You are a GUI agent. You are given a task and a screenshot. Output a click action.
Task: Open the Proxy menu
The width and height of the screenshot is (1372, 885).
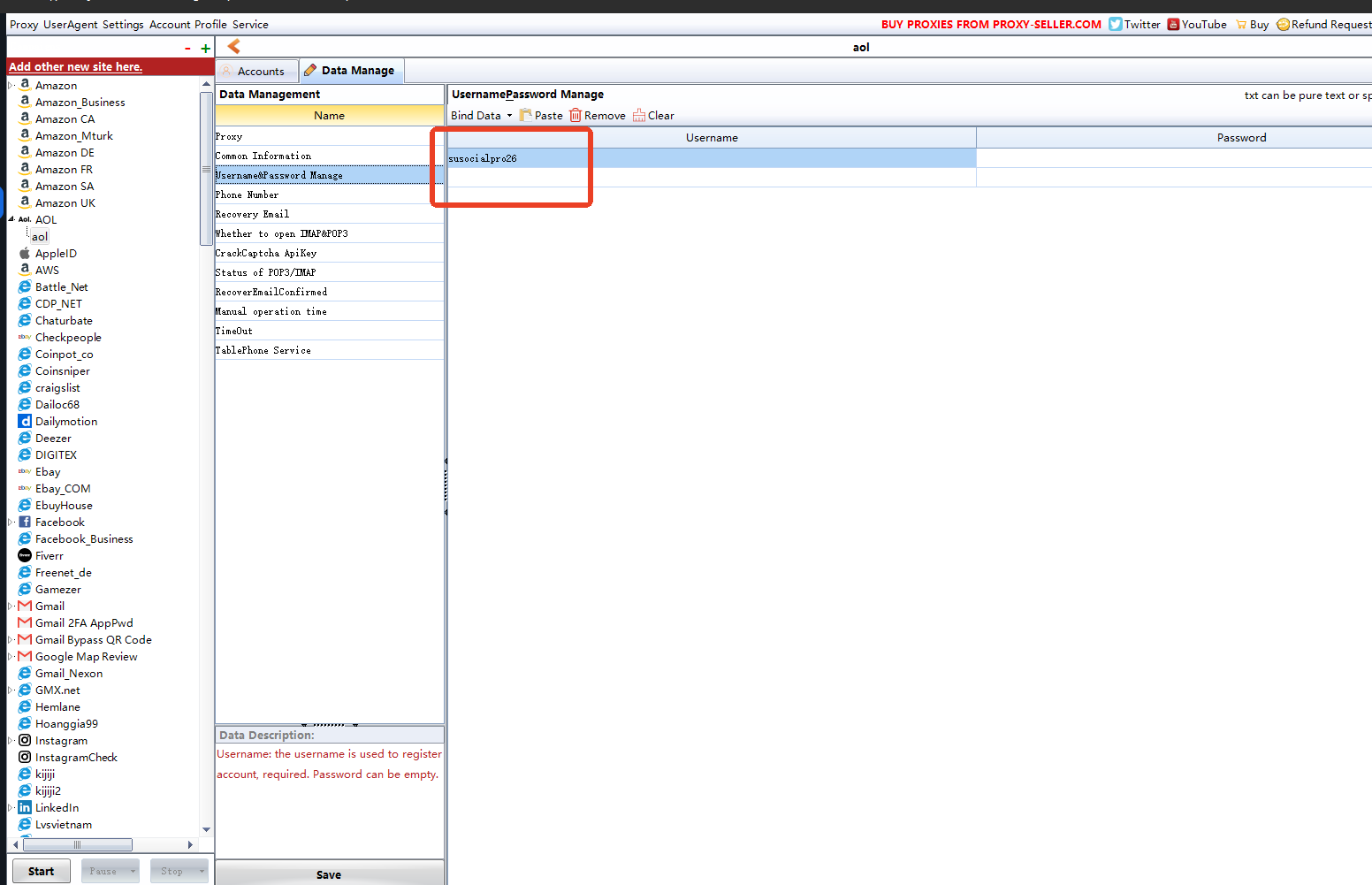tap(24, 25)
